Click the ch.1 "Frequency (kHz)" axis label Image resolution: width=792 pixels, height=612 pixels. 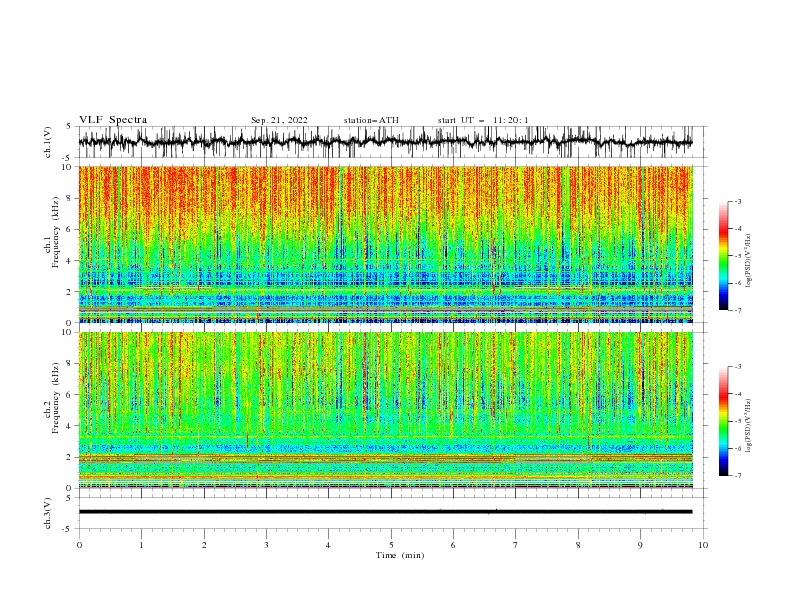56,232
